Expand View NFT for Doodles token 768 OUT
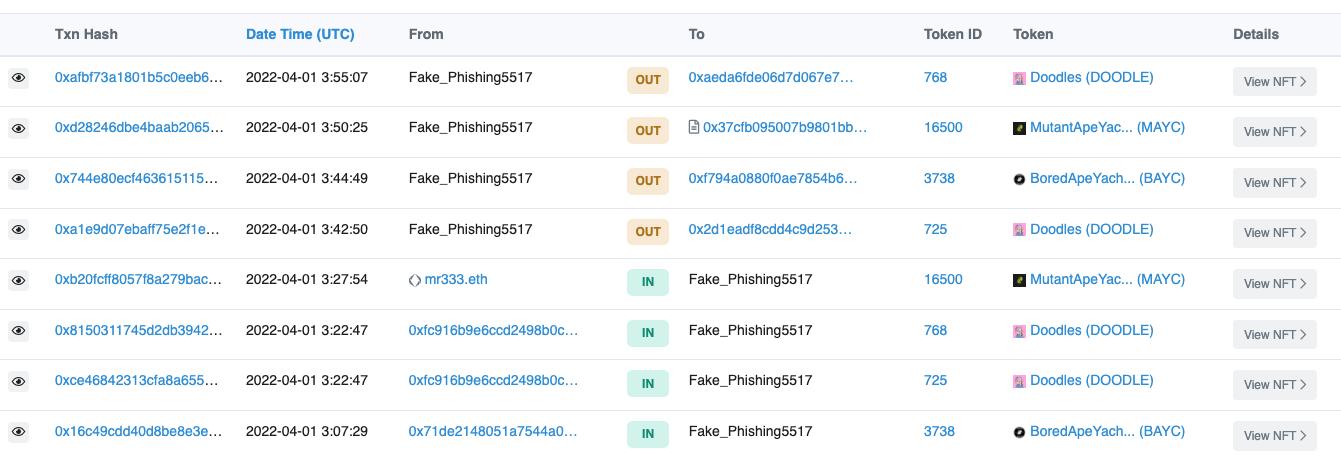Image resolution: width=1341 pixels, height=462 pixels. (1274, 82)
